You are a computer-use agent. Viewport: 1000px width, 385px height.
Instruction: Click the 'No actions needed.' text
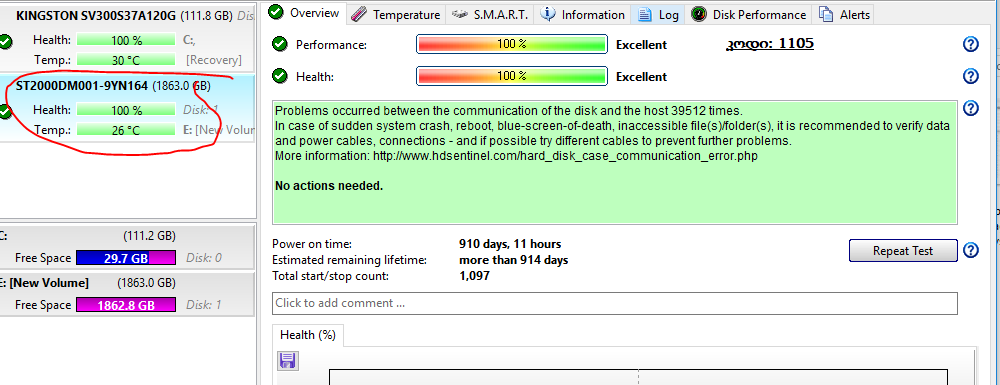(328, 186)
